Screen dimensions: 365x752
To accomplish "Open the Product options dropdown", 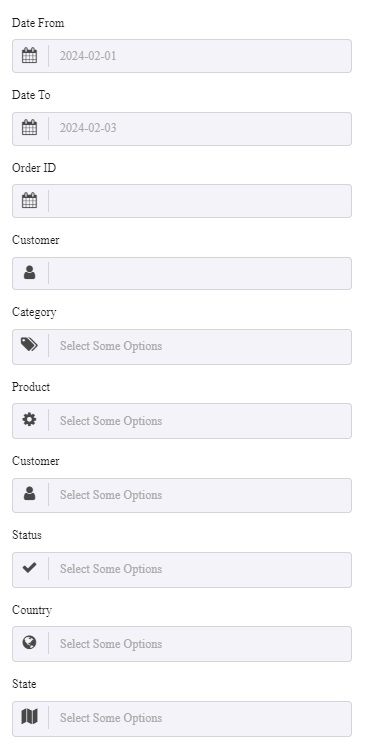I will [200, 421].
